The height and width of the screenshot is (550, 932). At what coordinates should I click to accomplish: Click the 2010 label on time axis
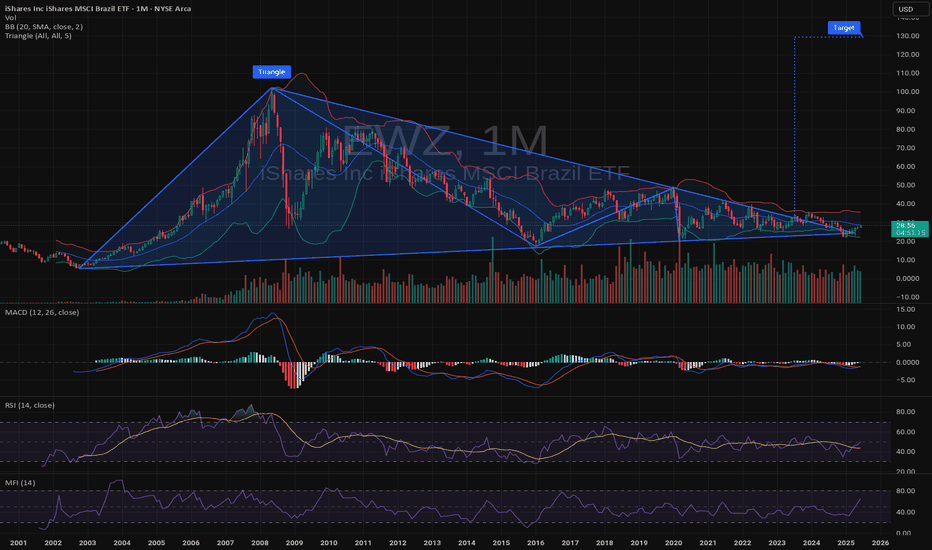coord(329,543)
